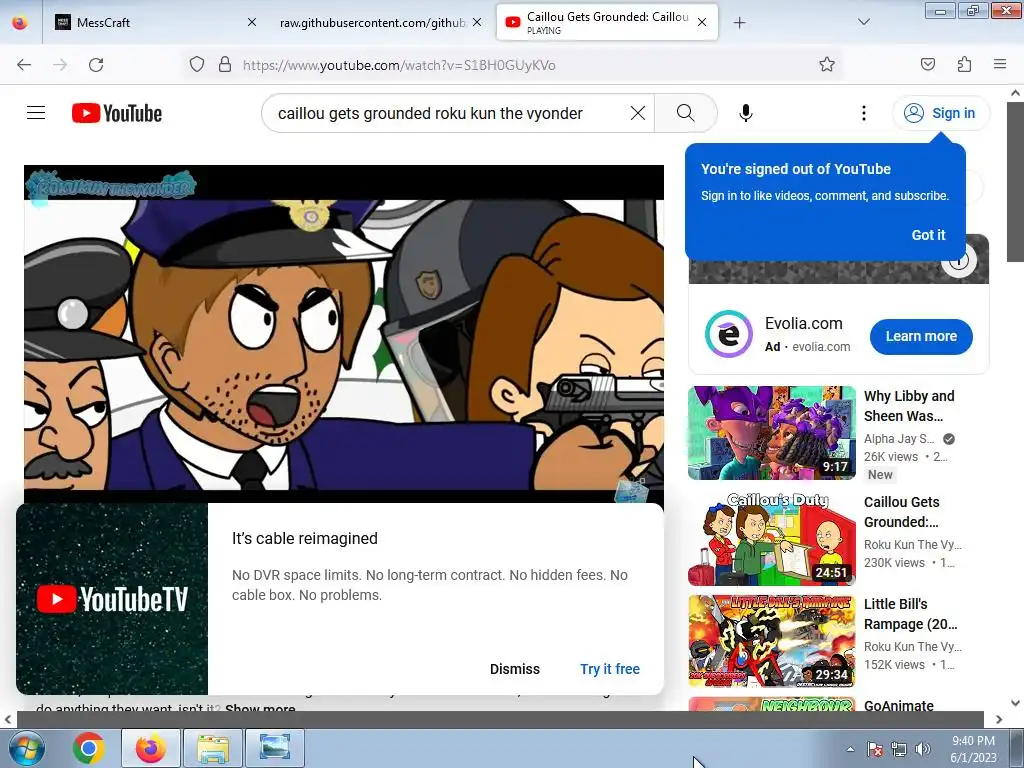
Task: Open File Explorer from the taskbar
Action: tap(213, 748)
